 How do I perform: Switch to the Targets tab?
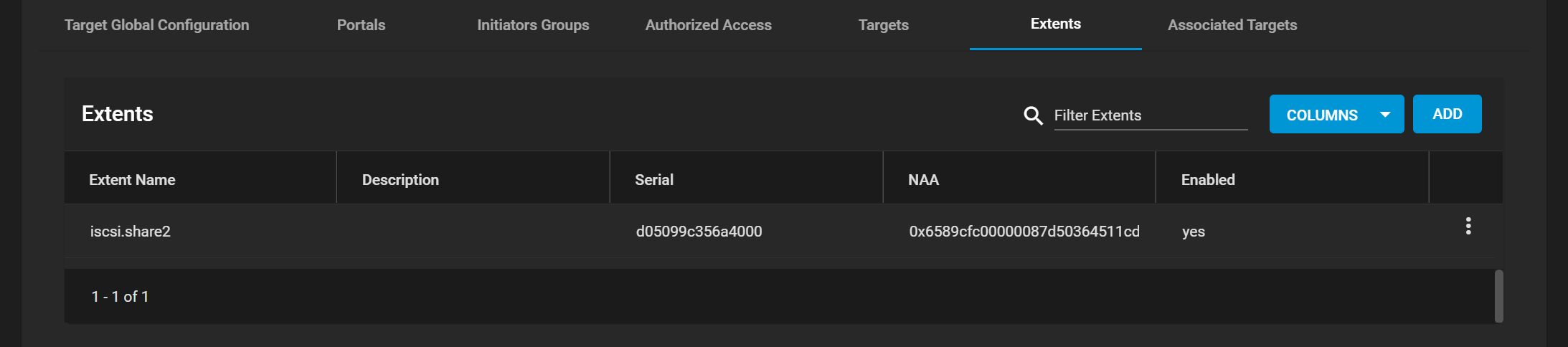(884, 25)
